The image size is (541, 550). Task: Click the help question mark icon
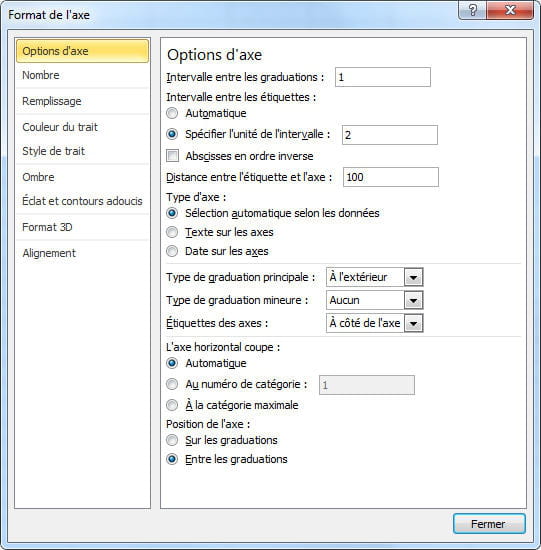[472, 10]
